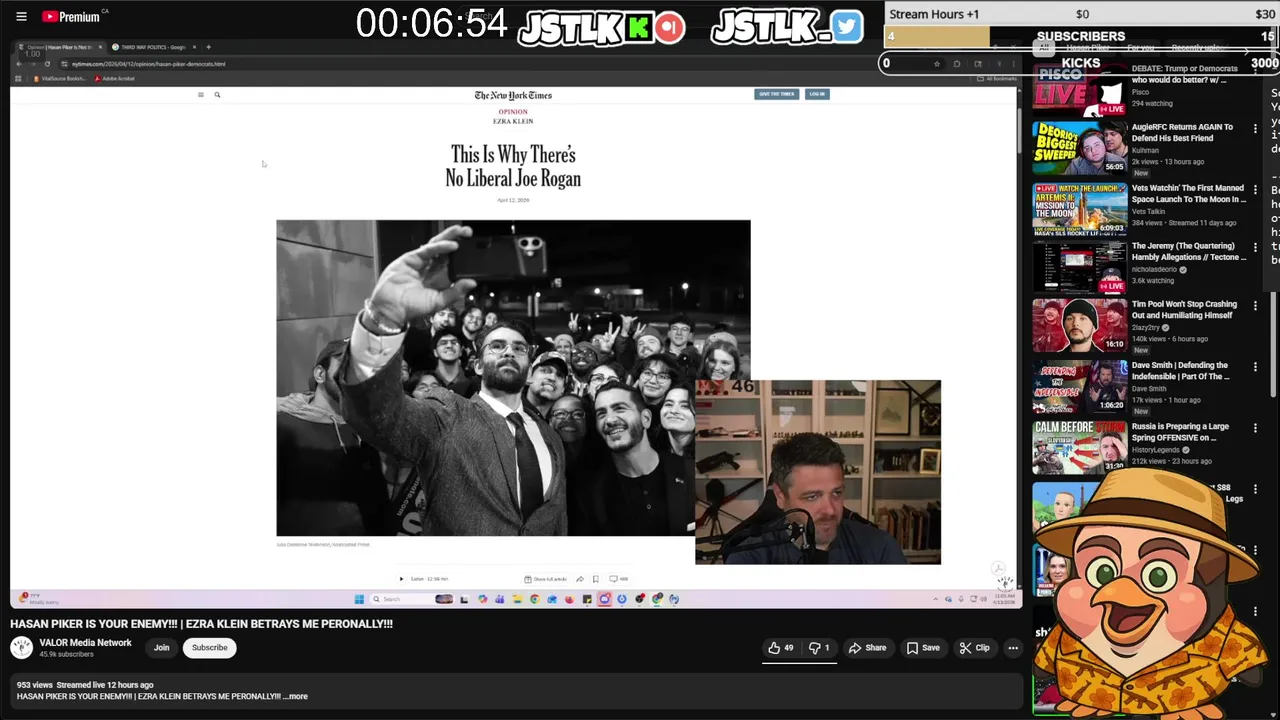Open File Explorer folder icon in taskbar
1280x720 pixels.
pyautogui.click(x=517, y=599)
